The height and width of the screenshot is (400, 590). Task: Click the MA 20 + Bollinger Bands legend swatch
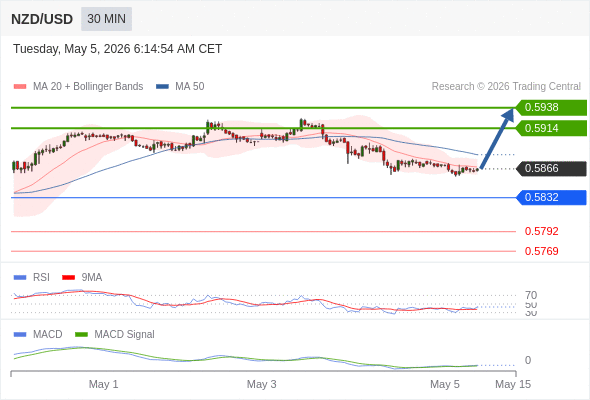point(20,87)
